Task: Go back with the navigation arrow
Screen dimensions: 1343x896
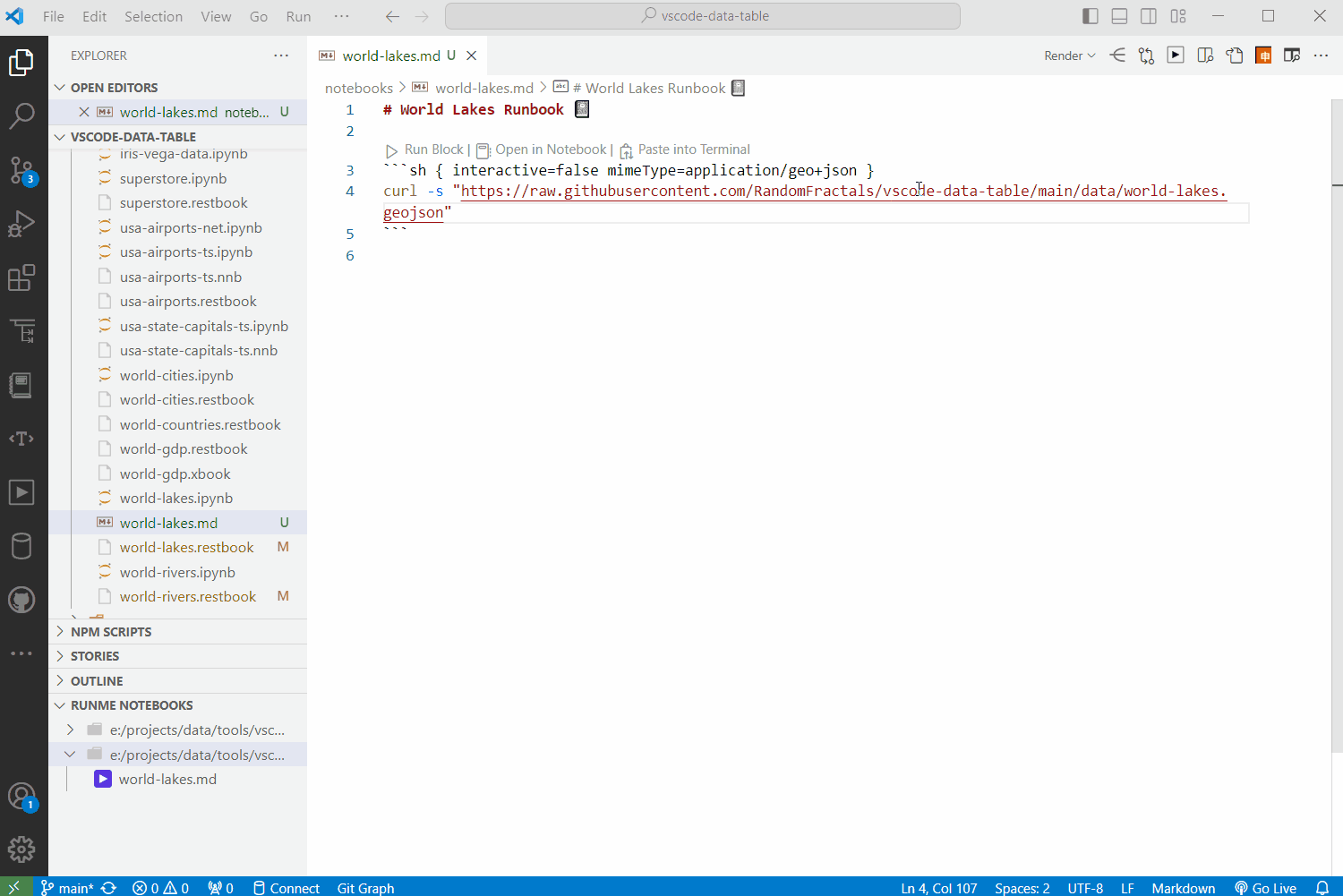Action: click(392, 16)
